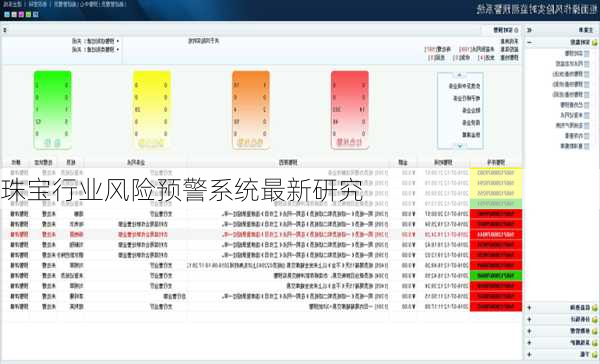The image size is (600, 364).
Task: Pick the beige theme color square
Action: click(x=14, y=15)
